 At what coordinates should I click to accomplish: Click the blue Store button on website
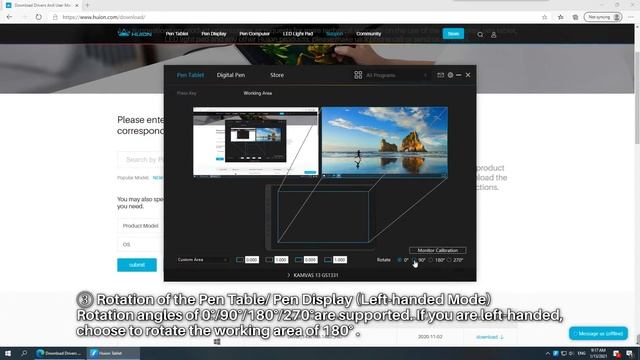[453, 34]
